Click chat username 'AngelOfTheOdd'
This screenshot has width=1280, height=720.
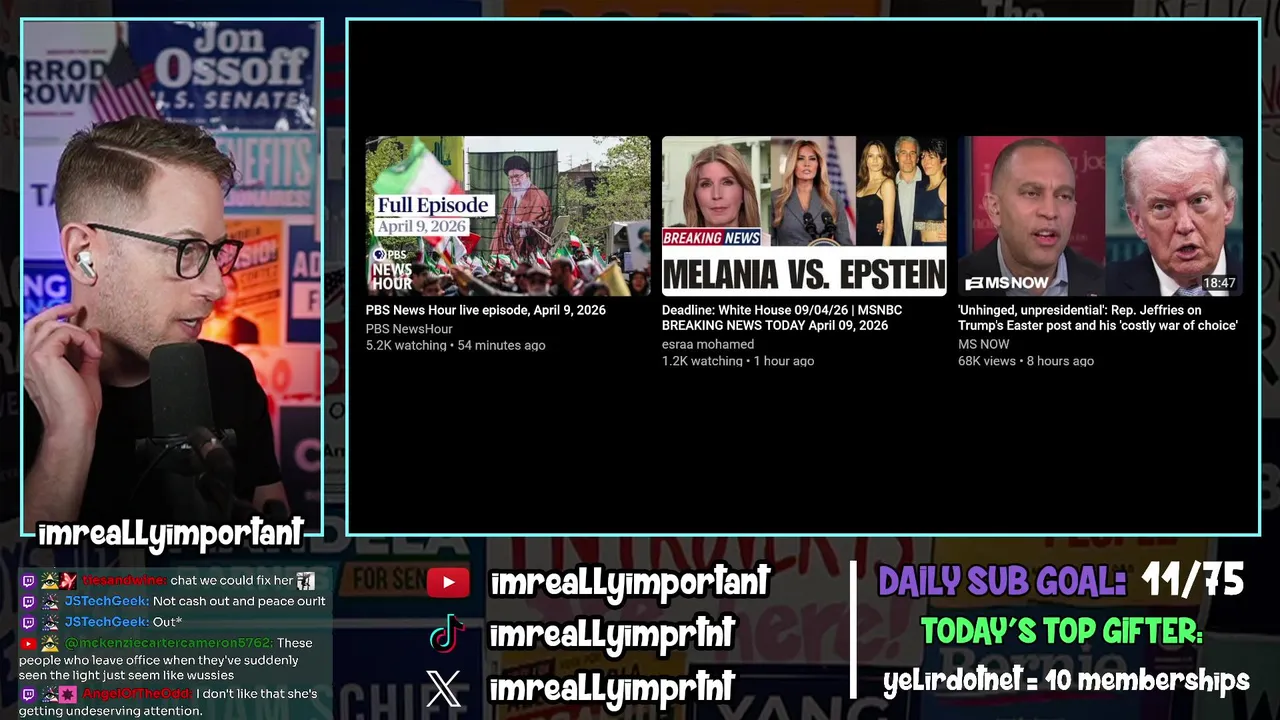(x=137, y=694)
